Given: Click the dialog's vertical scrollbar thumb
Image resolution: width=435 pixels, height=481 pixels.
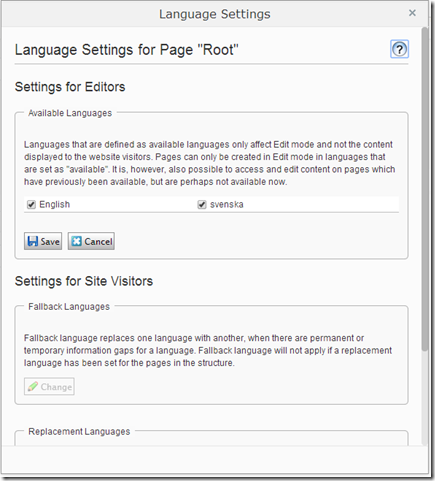Looking at the screenshot, I should tap(424, 189).
